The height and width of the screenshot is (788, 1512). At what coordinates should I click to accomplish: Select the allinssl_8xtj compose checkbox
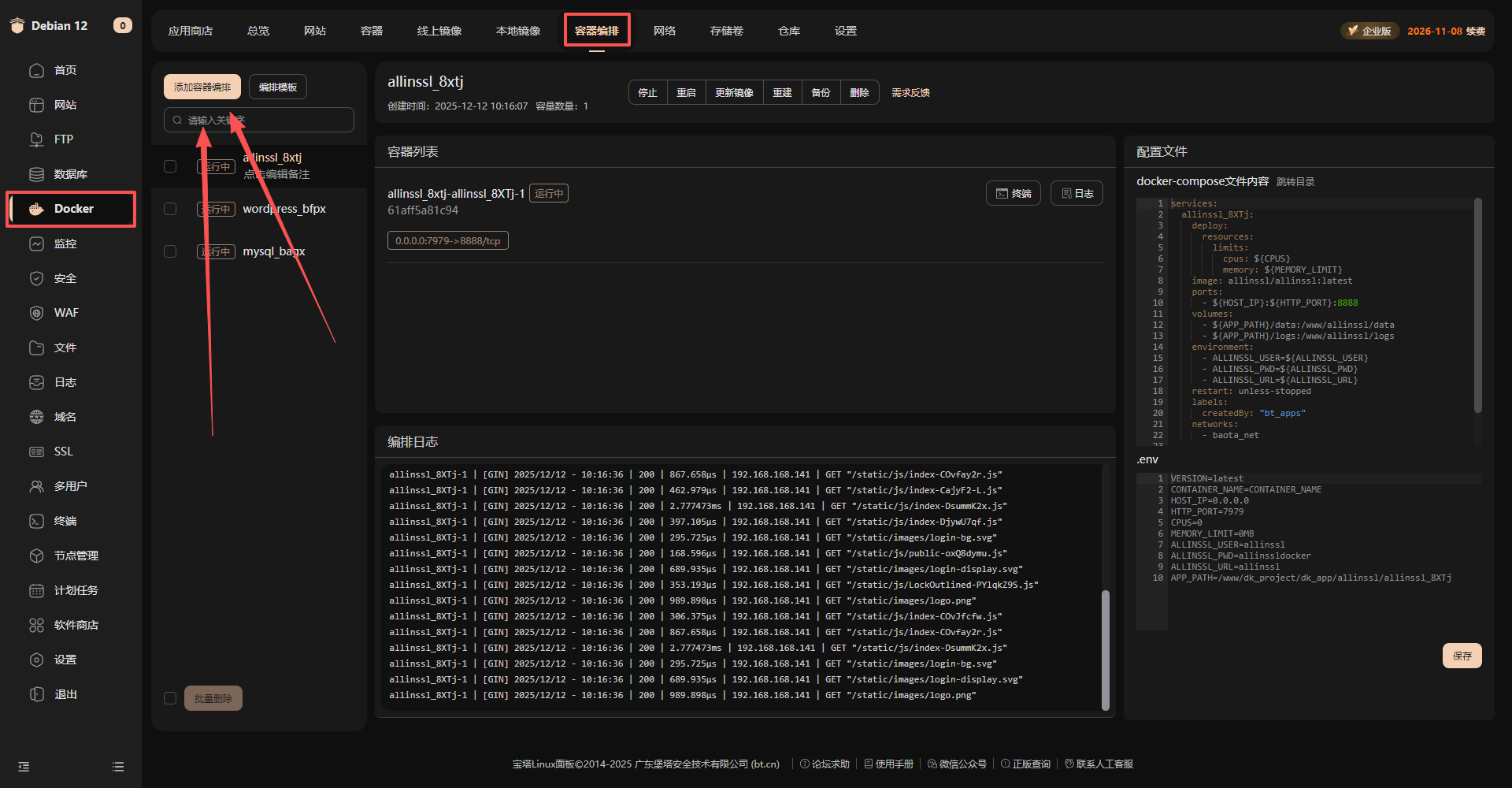click(x=170, y=166)
